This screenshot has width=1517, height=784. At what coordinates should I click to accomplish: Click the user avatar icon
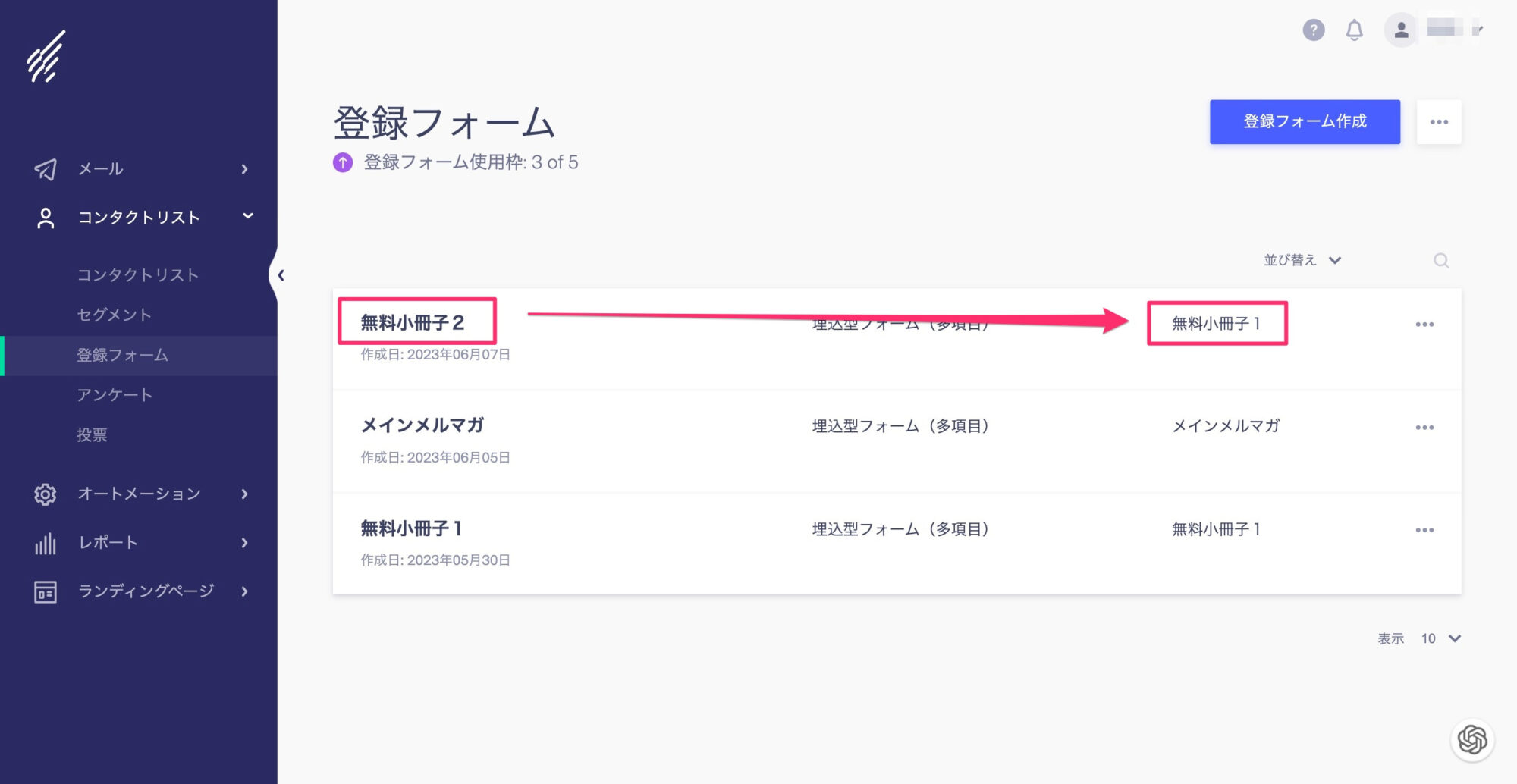(1401, 30)
